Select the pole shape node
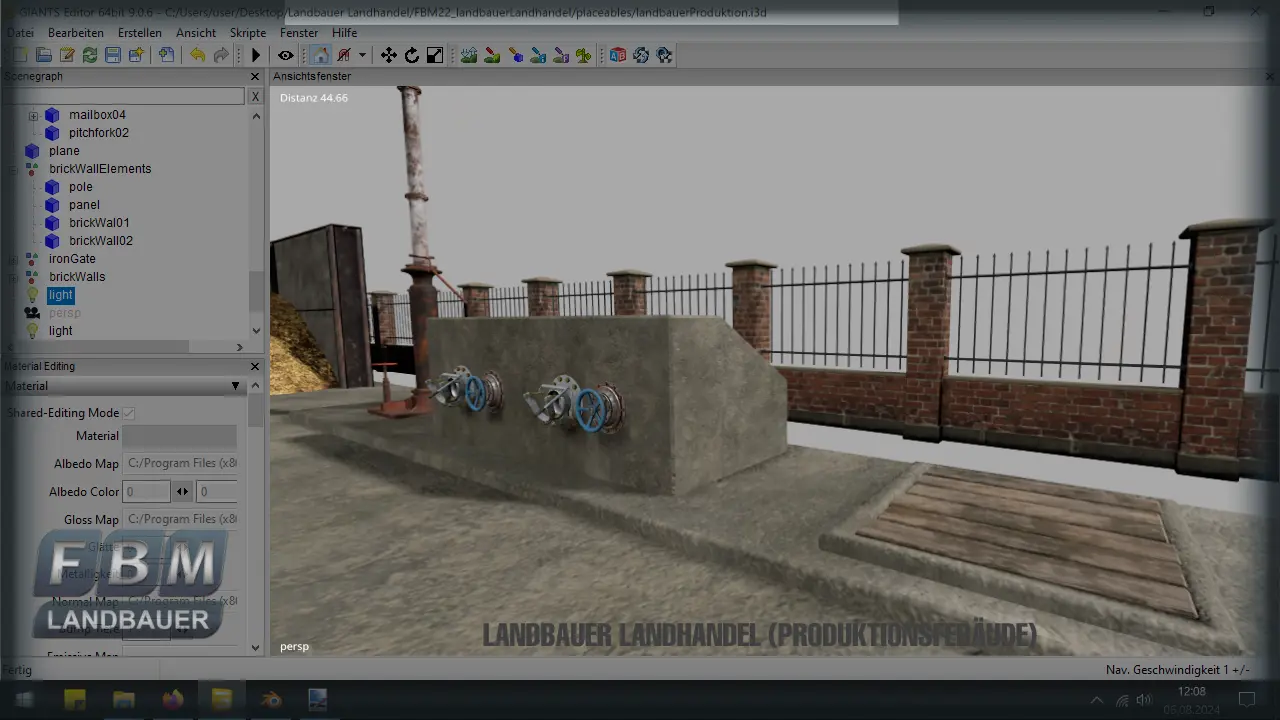 pos(80,187)
